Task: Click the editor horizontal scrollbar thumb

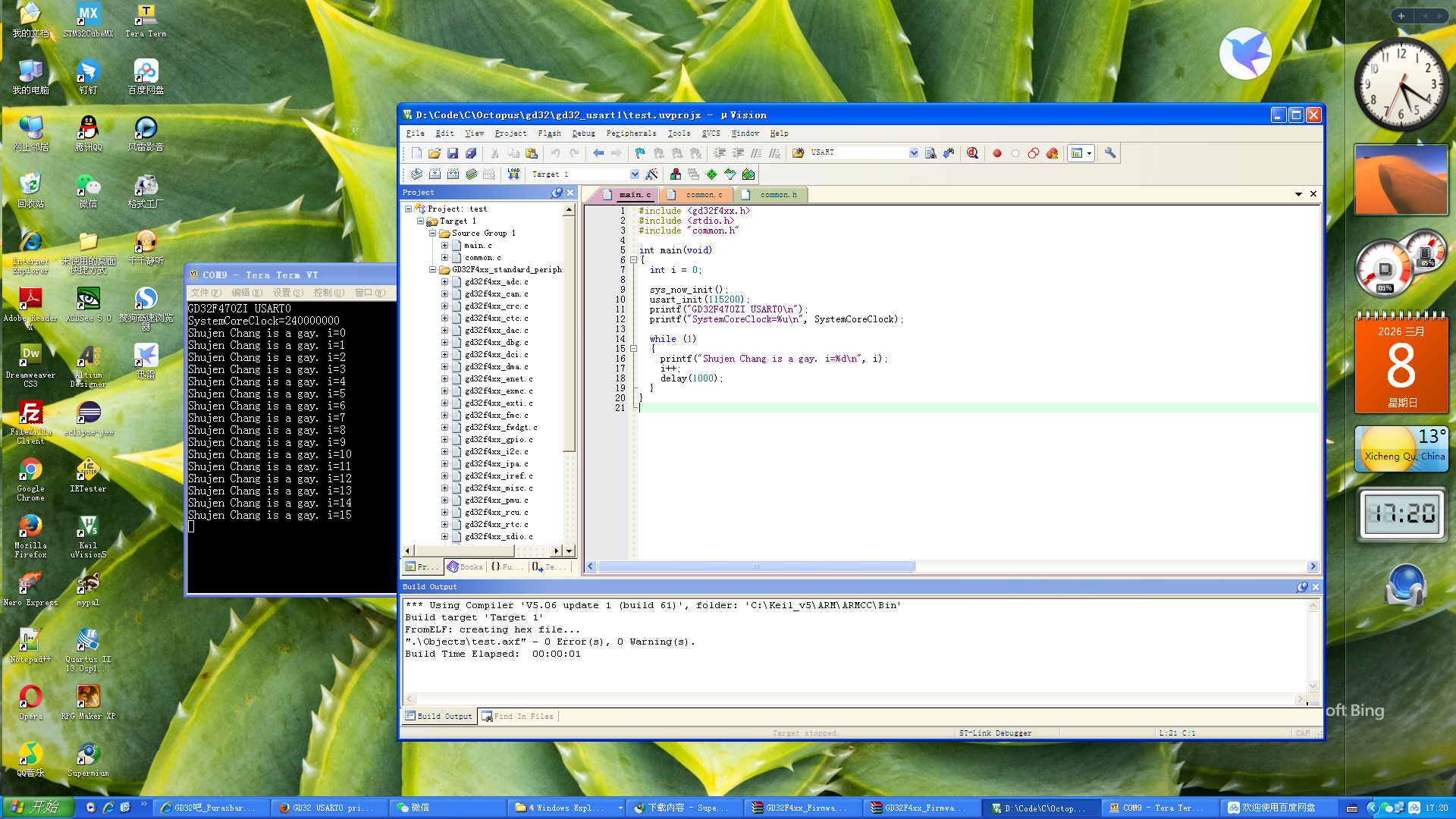Action: 755,566
